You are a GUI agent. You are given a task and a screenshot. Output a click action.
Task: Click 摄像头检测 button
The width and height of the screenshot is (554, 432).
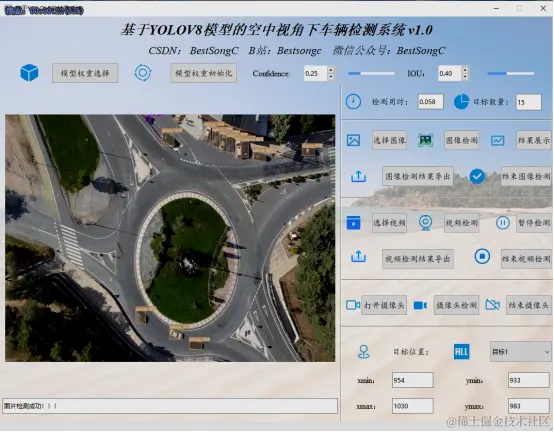coord(456,305)
